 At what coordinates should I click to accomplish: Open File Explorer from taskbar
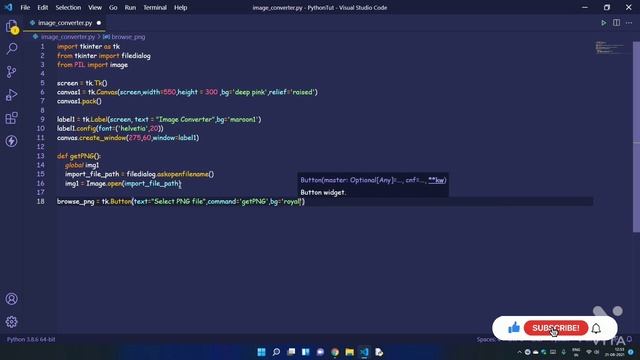click(349, 352)
